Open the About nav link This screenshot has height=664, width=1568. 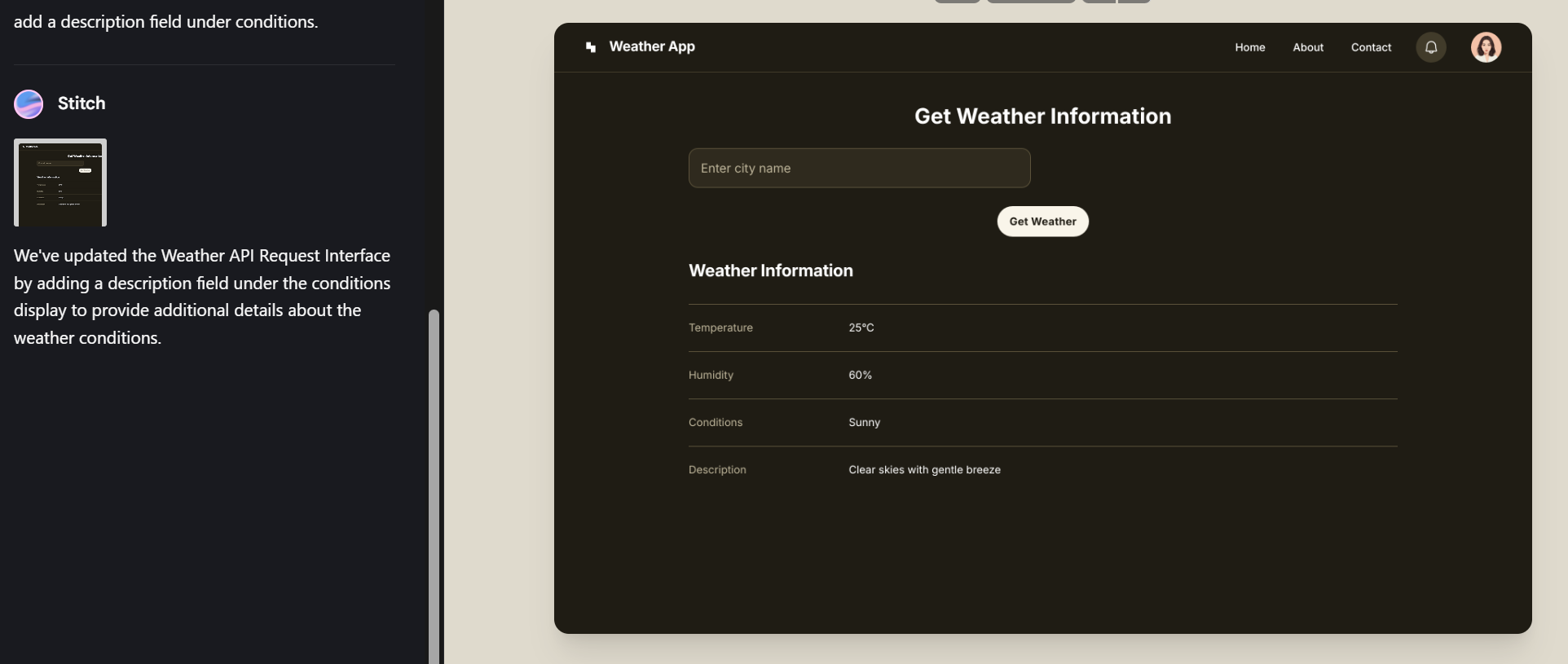[x=1308, y=47]
